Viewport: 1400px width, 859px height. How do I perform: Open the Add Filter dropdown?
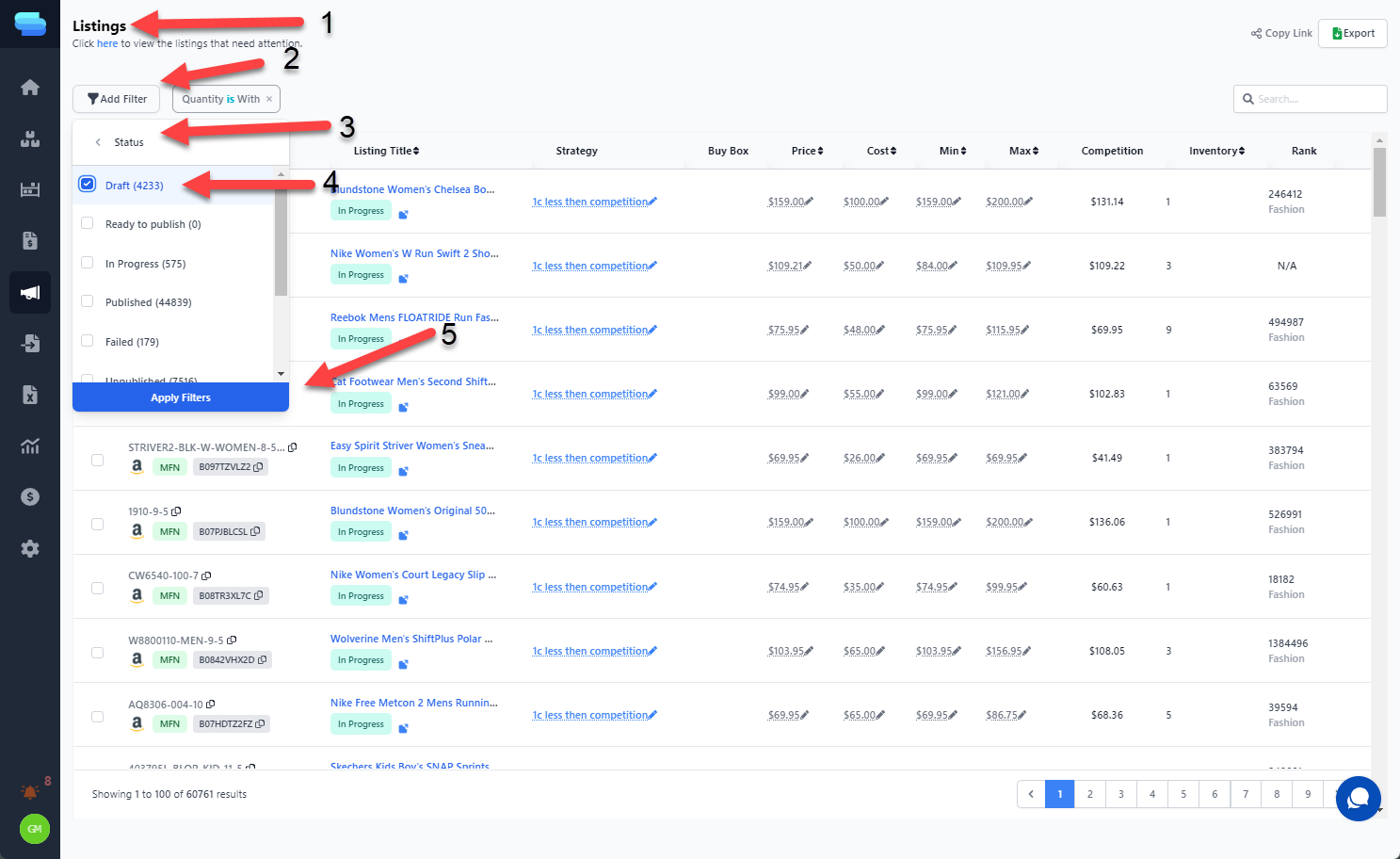(117, 99)
